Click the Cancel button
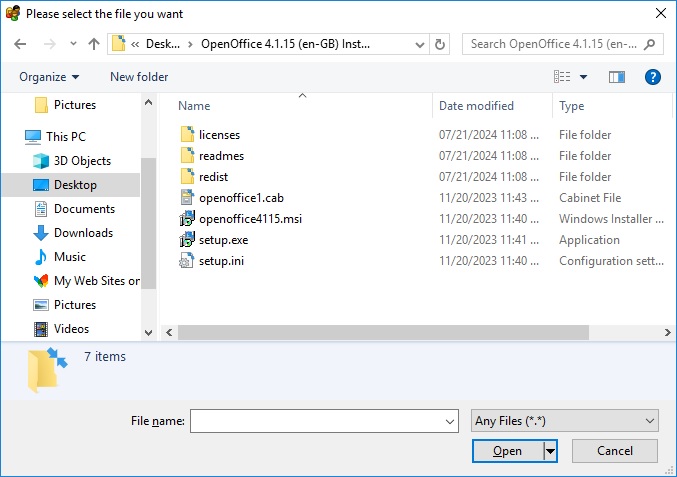 615,451
